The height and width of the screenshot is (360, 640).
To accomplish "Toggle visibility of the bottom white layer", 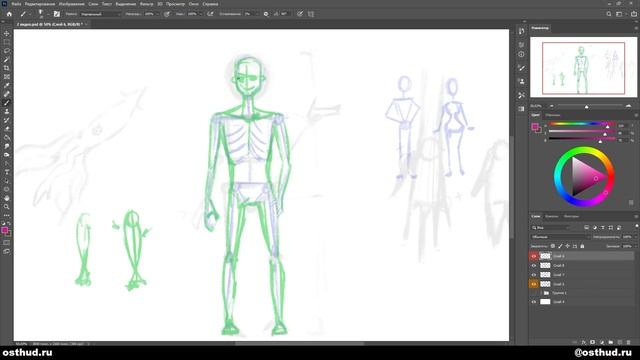I will click(533, 302).
